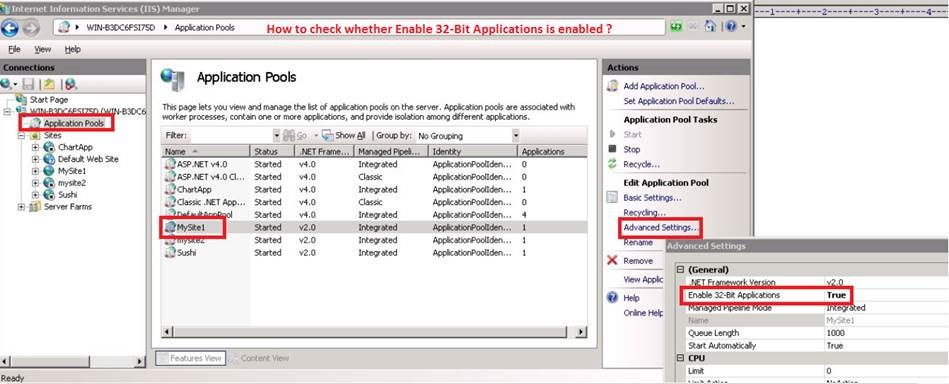Open the Online Help link
Screen dimensions: 949x384
pos(643,313)
